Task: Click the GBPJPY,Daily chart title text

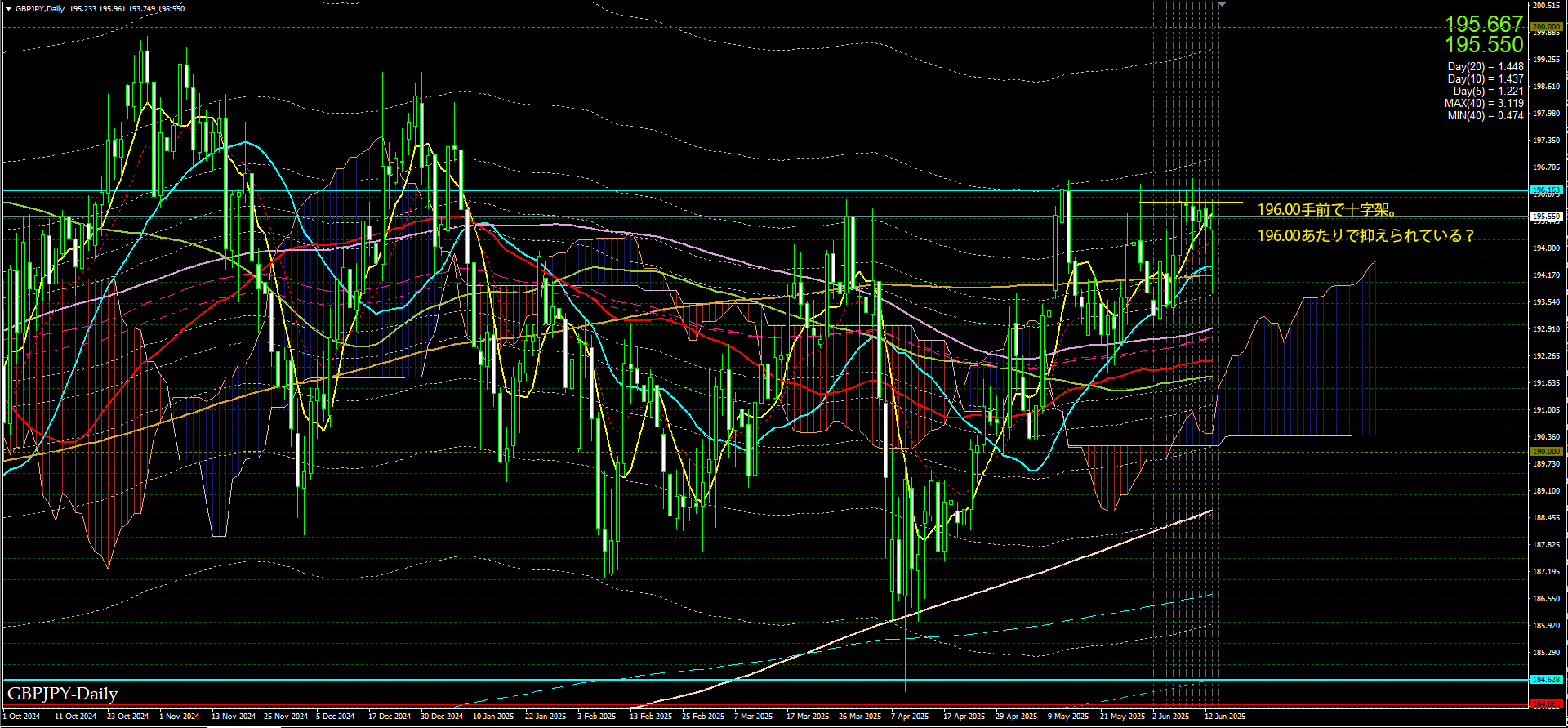Action: (40, 9)
